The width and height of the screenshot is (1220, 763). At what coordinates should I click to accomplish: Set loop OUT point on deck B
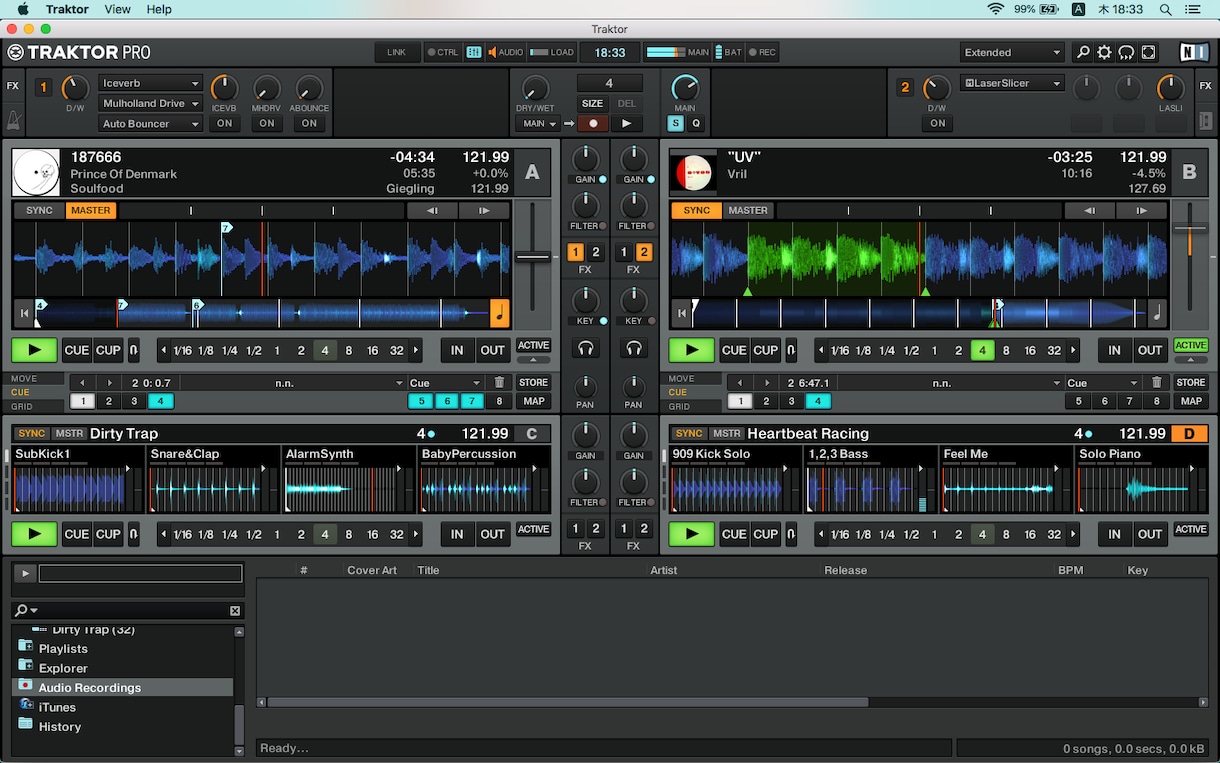[1150, 350]
